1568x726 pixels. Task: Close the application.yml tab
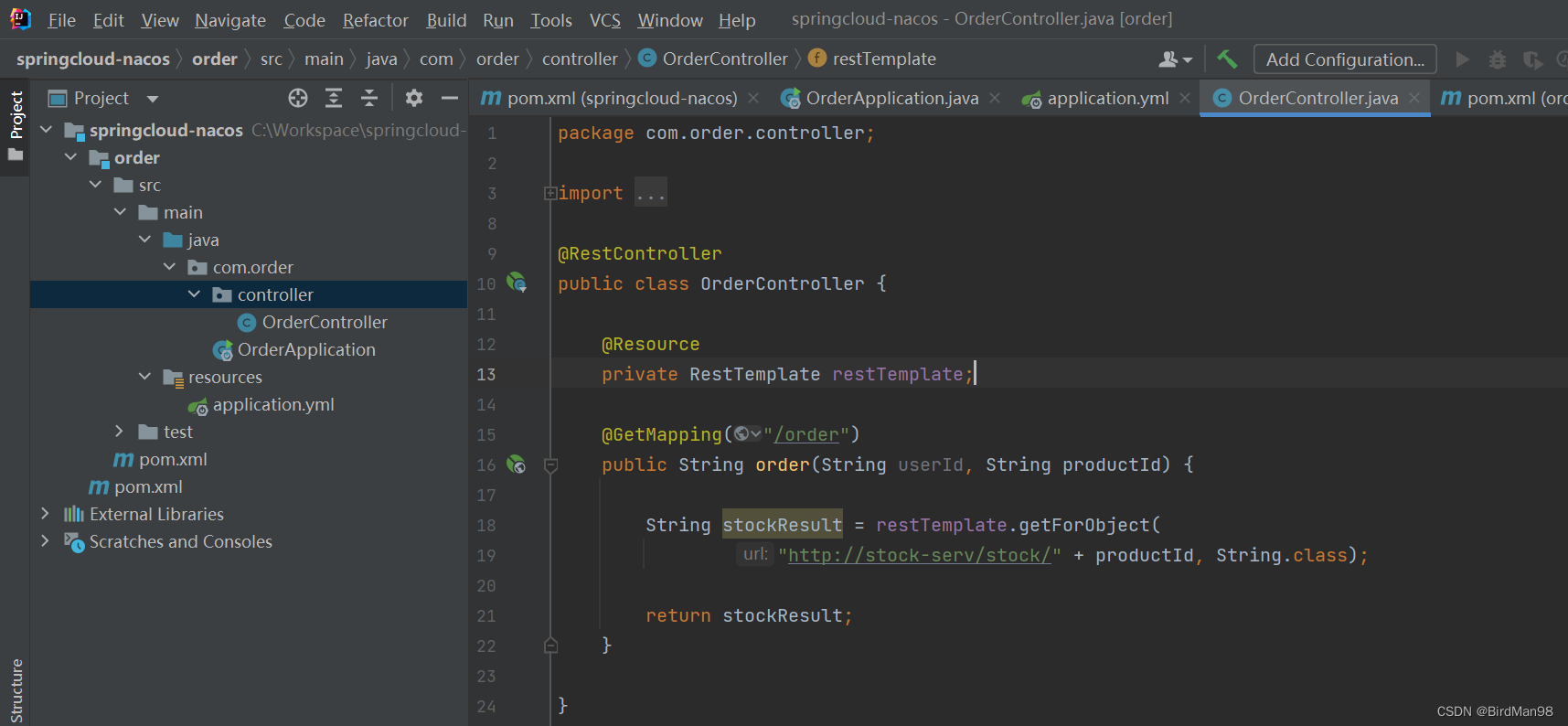[1185, 98]
